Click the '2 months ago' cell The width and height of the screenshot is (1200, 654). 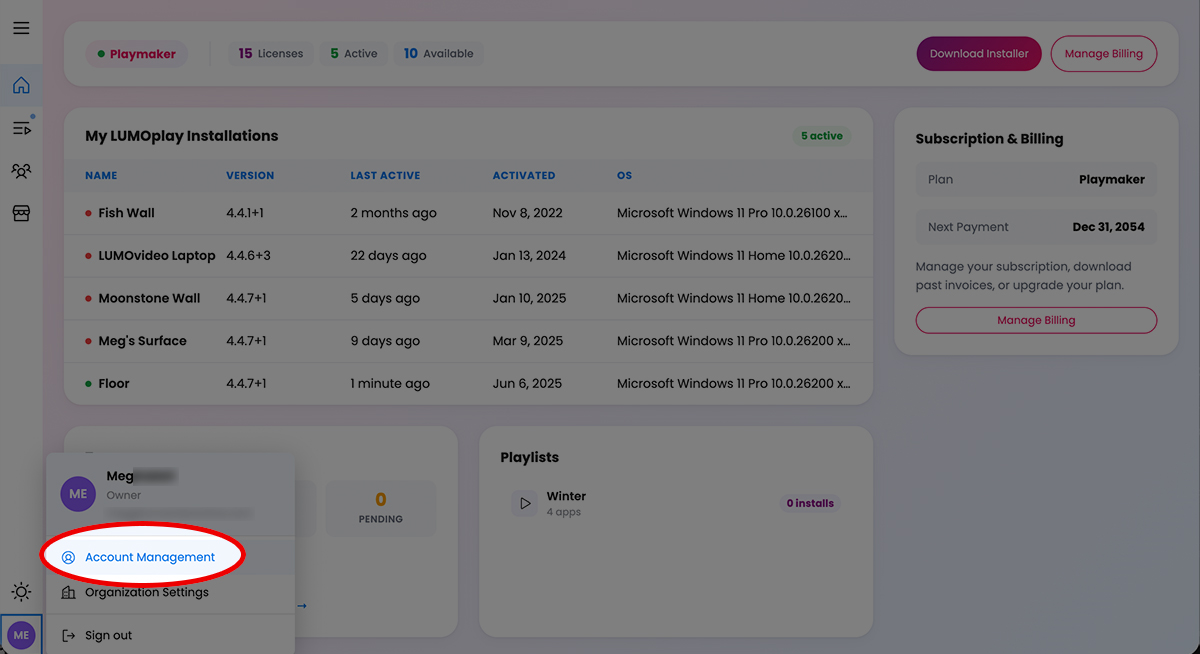[x=393, y=213]
